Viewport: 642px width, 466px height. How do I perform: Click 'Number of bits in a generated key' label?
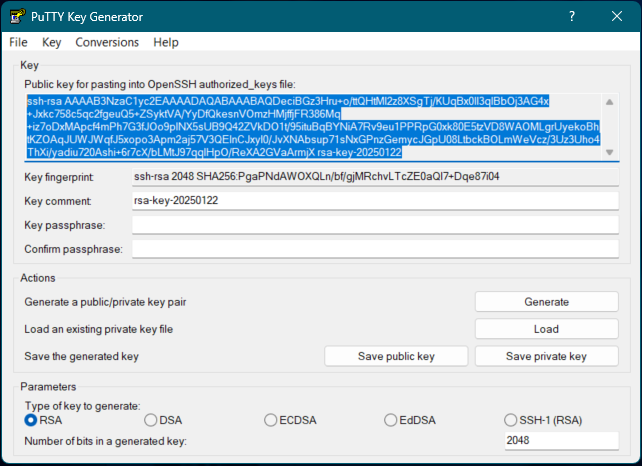[x=106, y=441]
